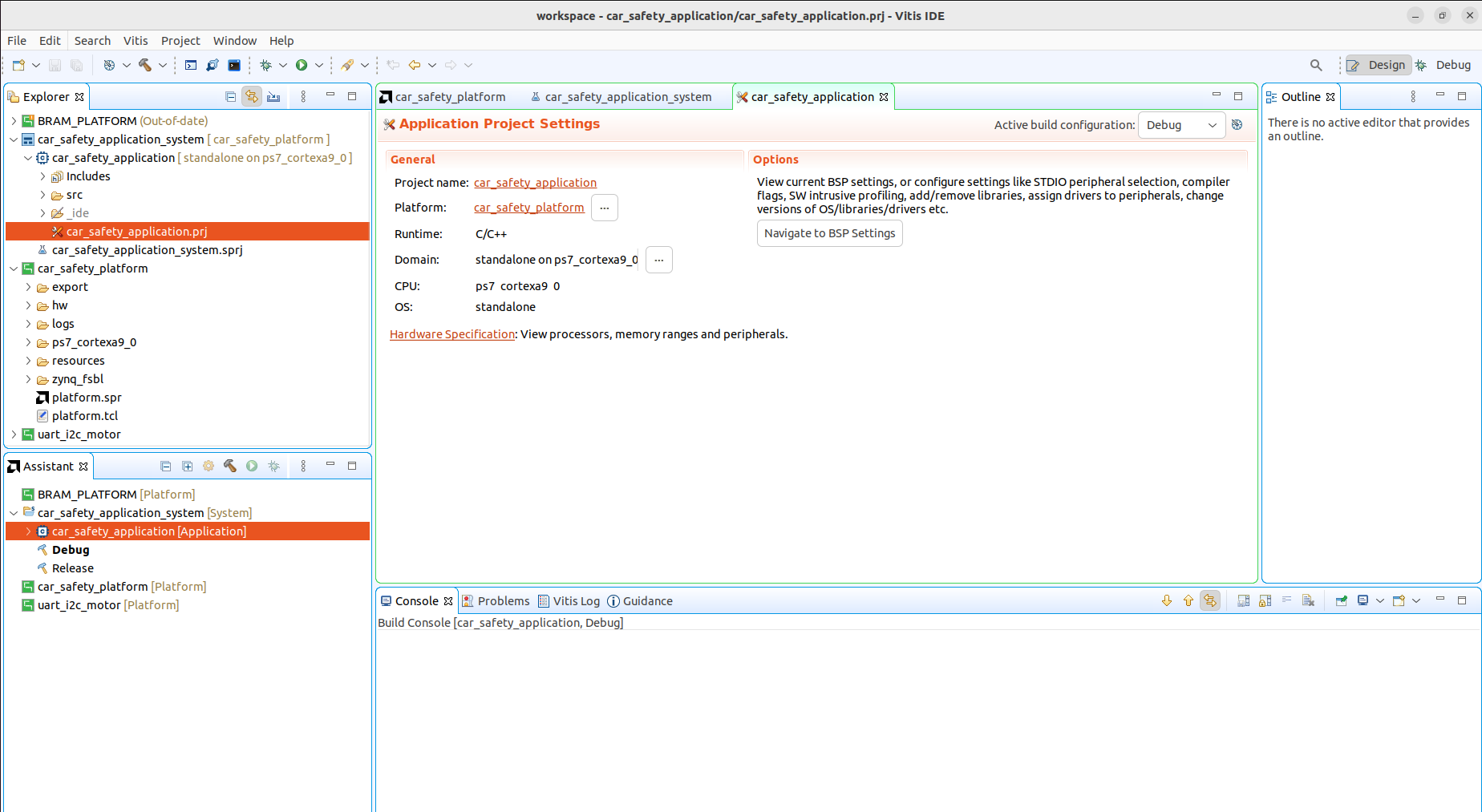
Task: Expand the Includes folder
Action: pyautogui.click(x=43, y=176)
